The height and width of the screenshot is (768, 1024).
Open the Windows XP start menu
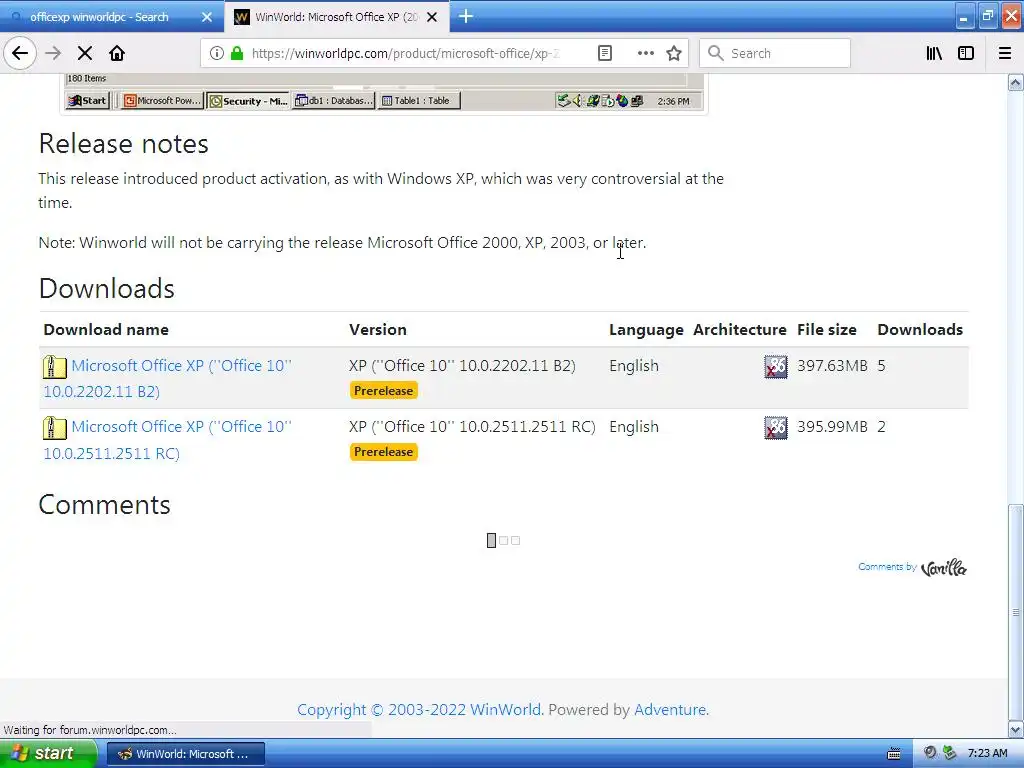[x=48, y=754]
